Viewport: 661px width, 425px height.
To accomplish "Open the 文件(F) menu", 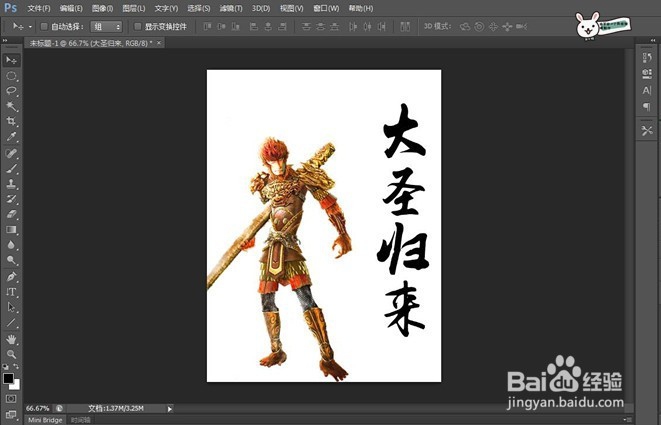I will (x=39, y=8).
